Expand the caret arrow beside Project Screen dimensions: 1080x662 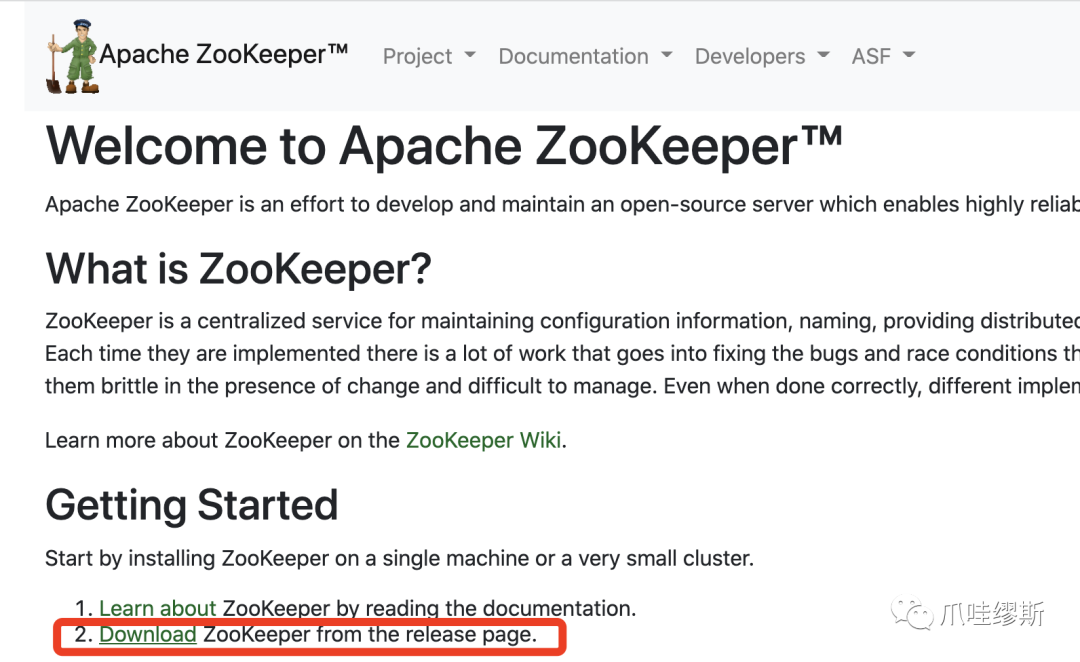(x=470, y=56)
